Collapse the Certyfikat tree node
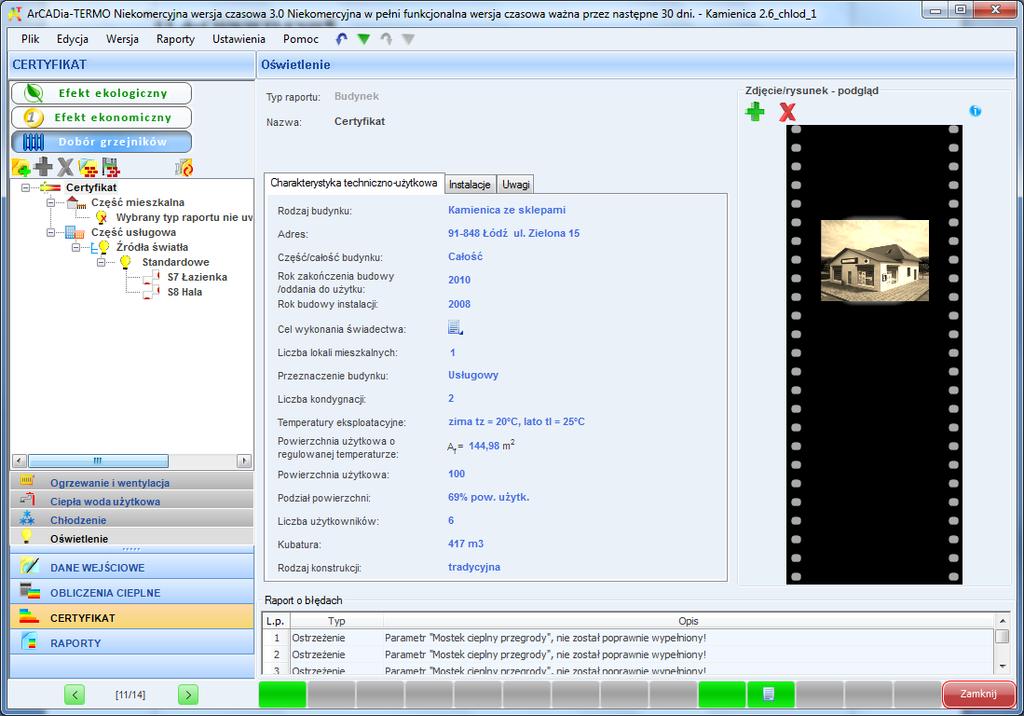1024x716 pixels. (x=25, y=187)
